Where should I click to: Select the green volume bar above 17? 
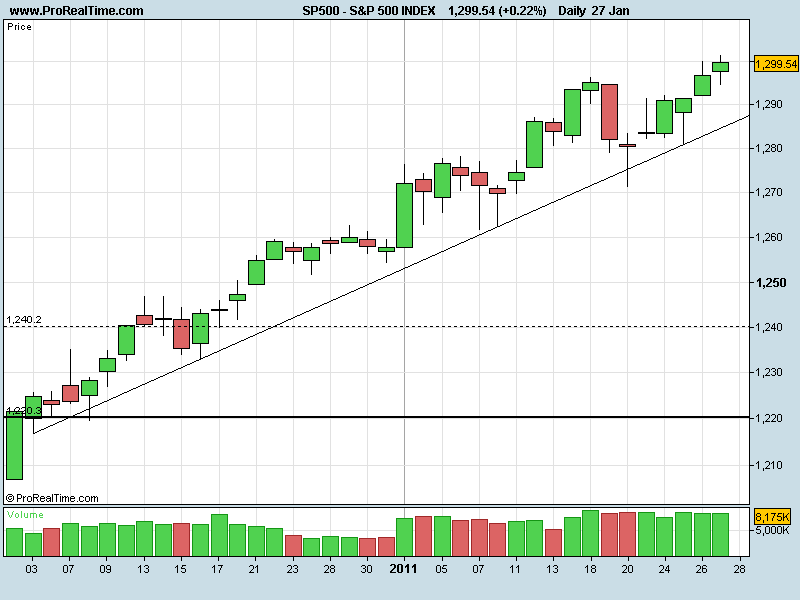click(219, 535)
